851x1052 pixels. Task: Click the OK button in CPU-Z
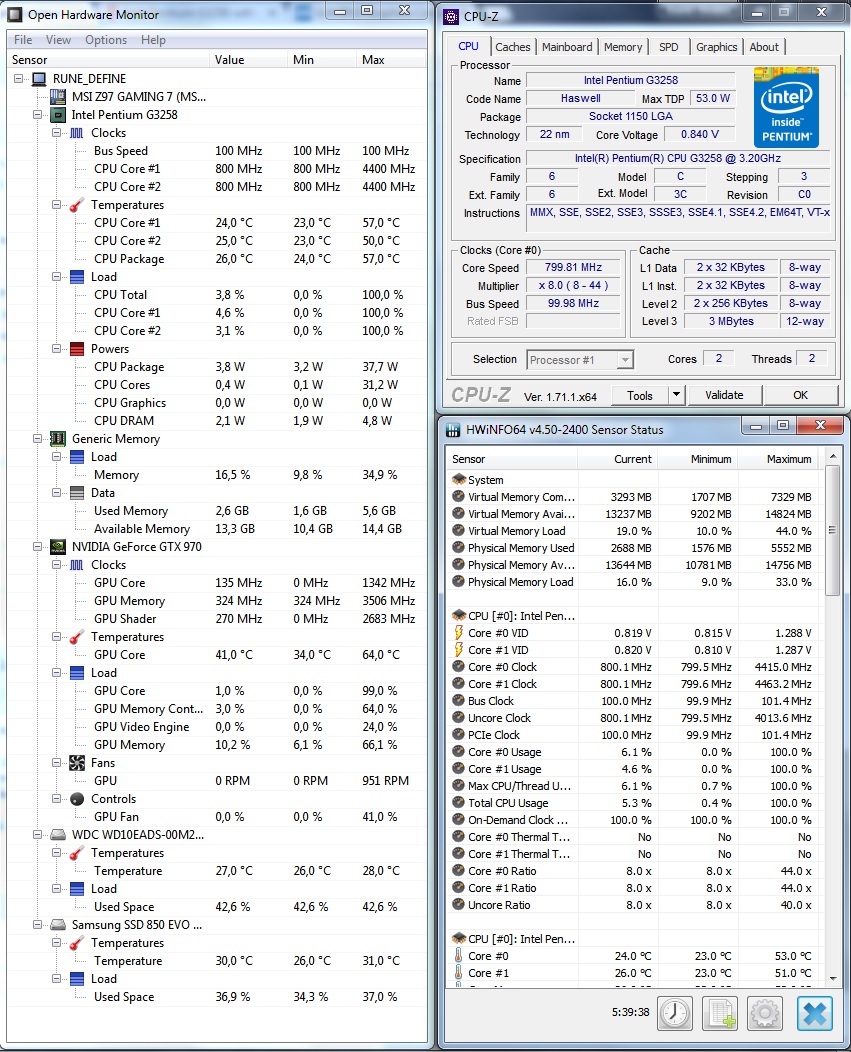pyautogui.click(x=801, y=395)
